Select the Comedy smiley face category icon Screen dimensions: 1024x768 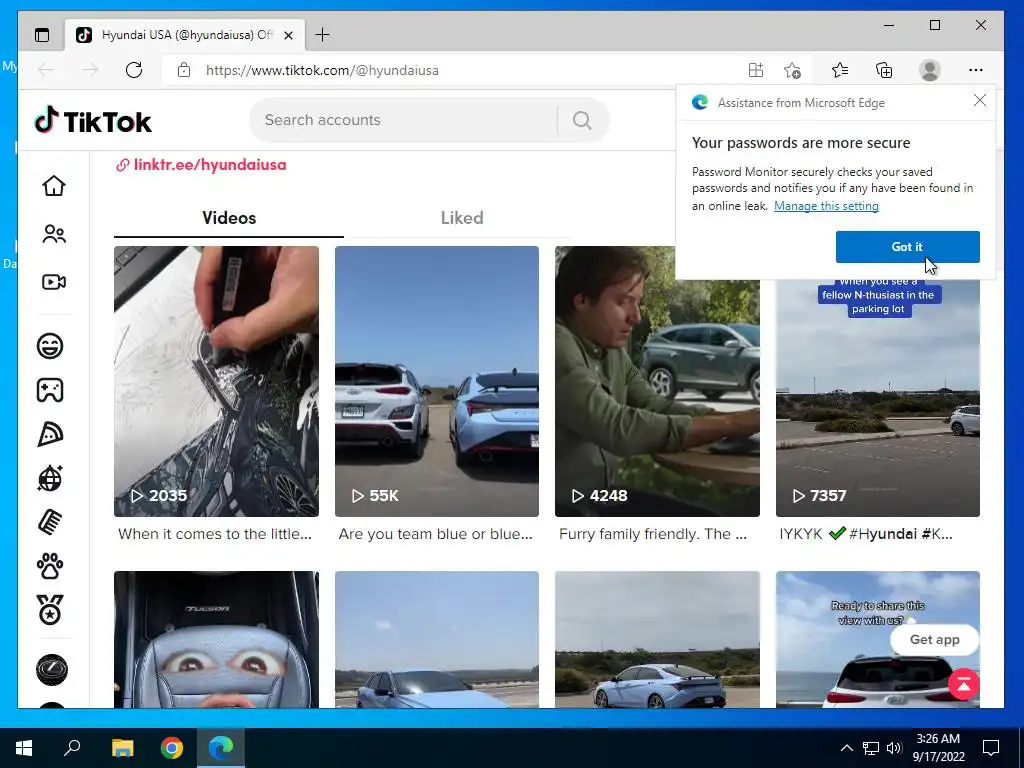pyautogui.click(x=50, y=345)
